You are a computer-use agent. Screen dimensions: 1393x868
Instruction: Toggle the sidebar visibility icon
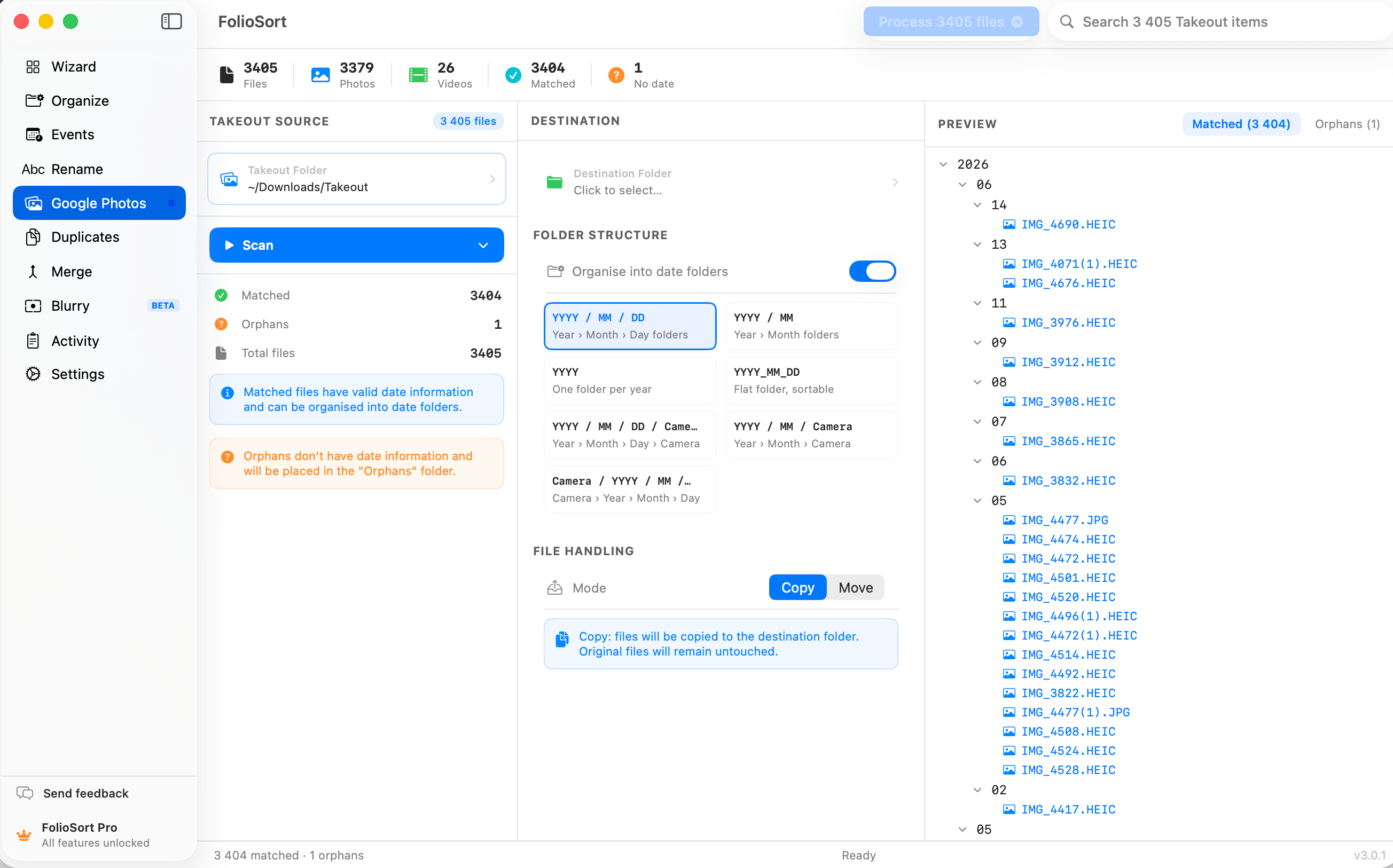pos(171,22)
